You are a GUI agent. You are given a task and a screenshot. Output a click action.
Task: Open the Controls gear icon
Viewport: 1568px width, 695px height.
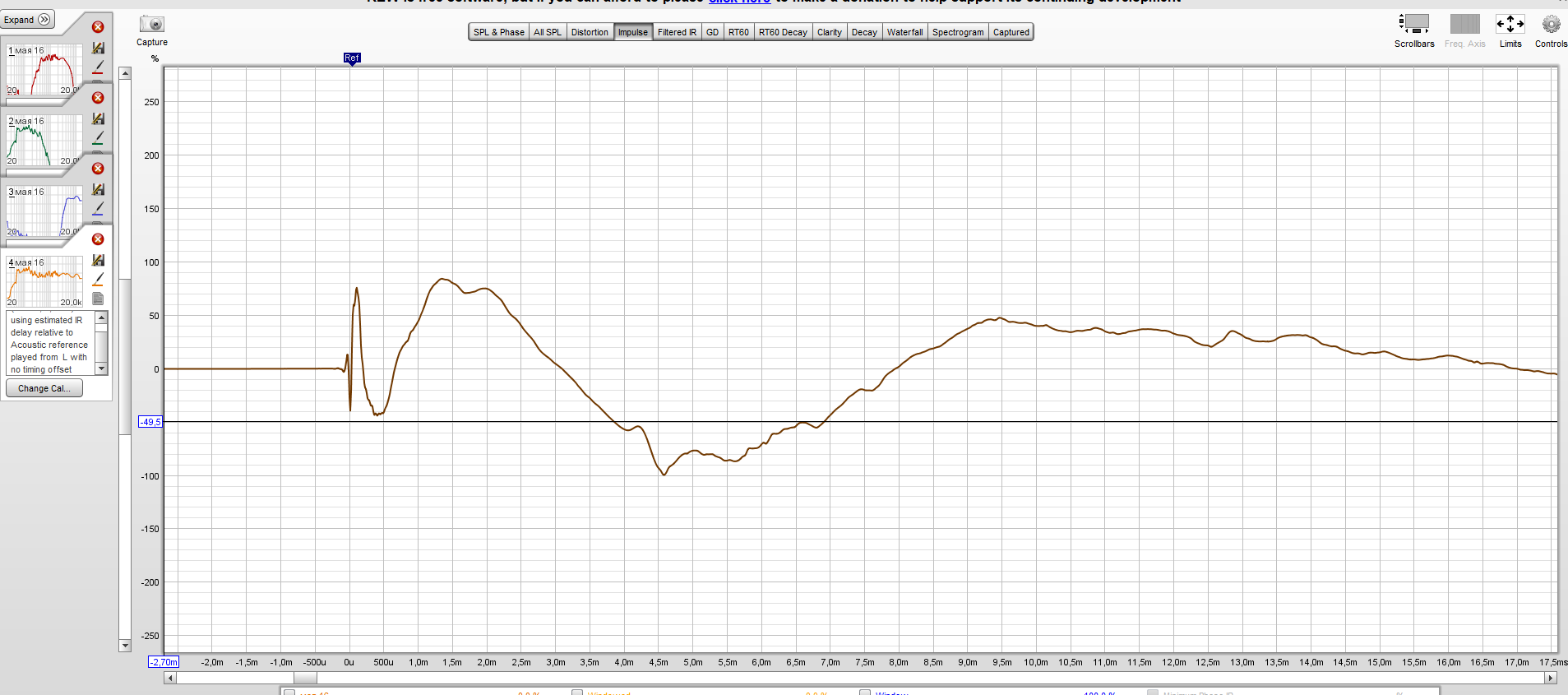click(x=1551, y=24)
